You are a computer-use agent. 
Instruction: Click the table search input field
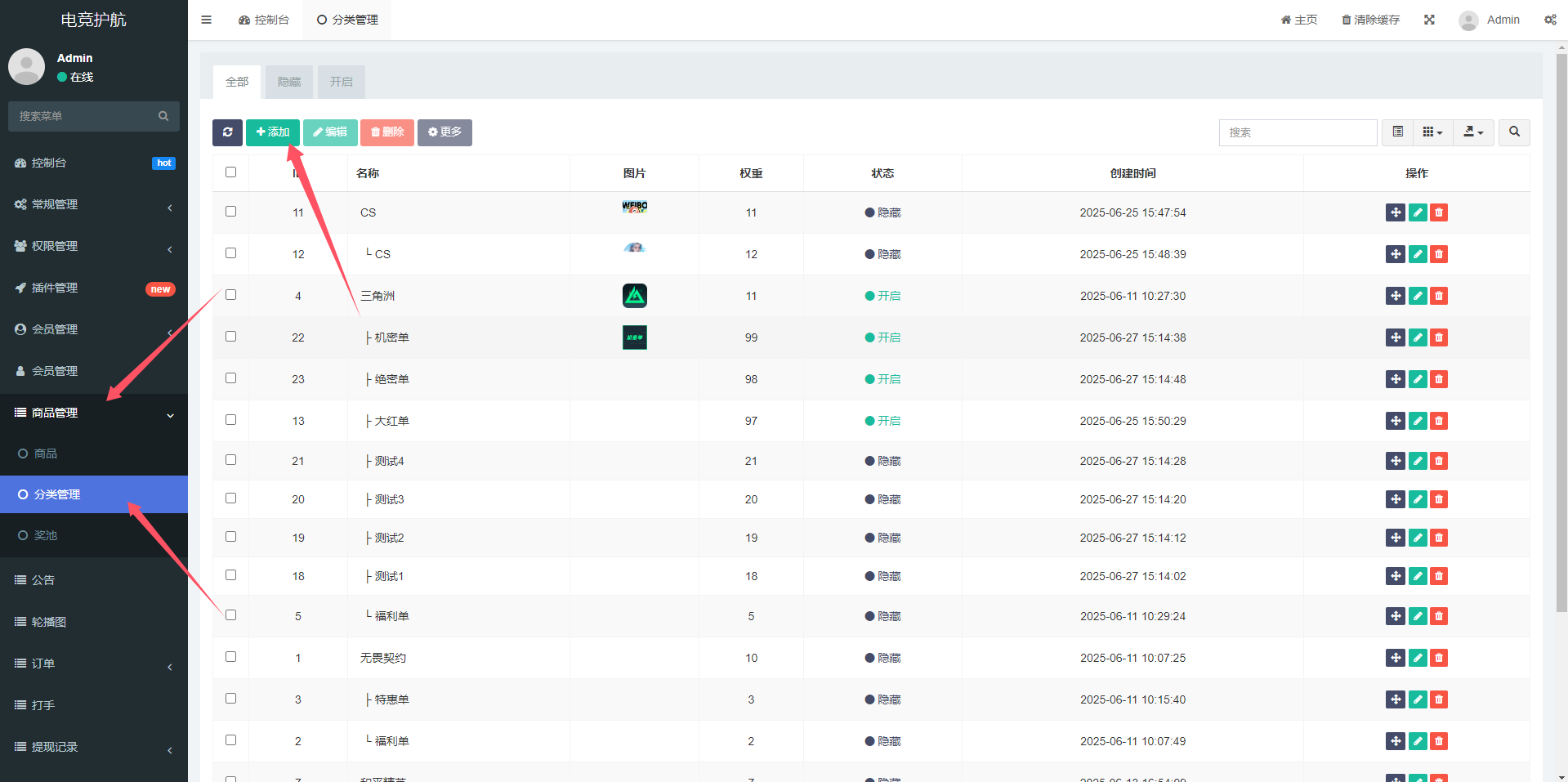(x=1298, y=132)
